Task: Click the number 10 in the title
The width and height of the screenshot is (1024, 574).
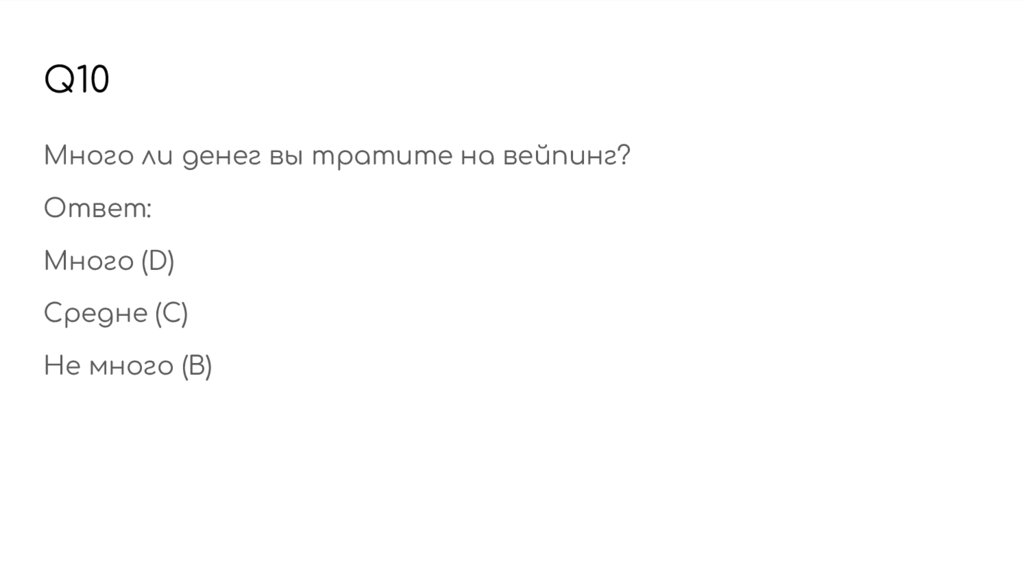Action: click(x=91, y=81)
